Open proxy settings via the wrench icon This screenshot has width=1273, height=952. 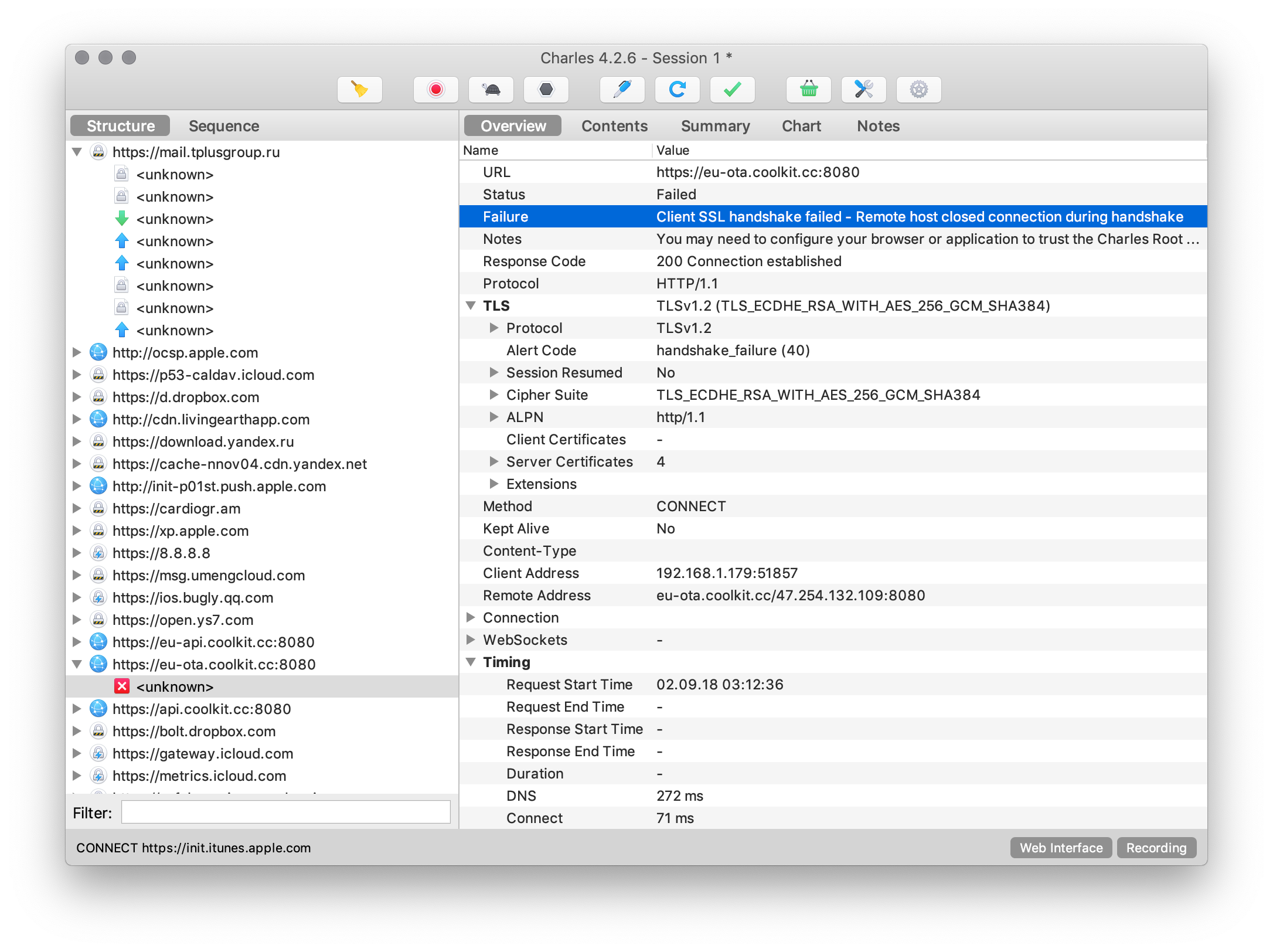(863, 90)
